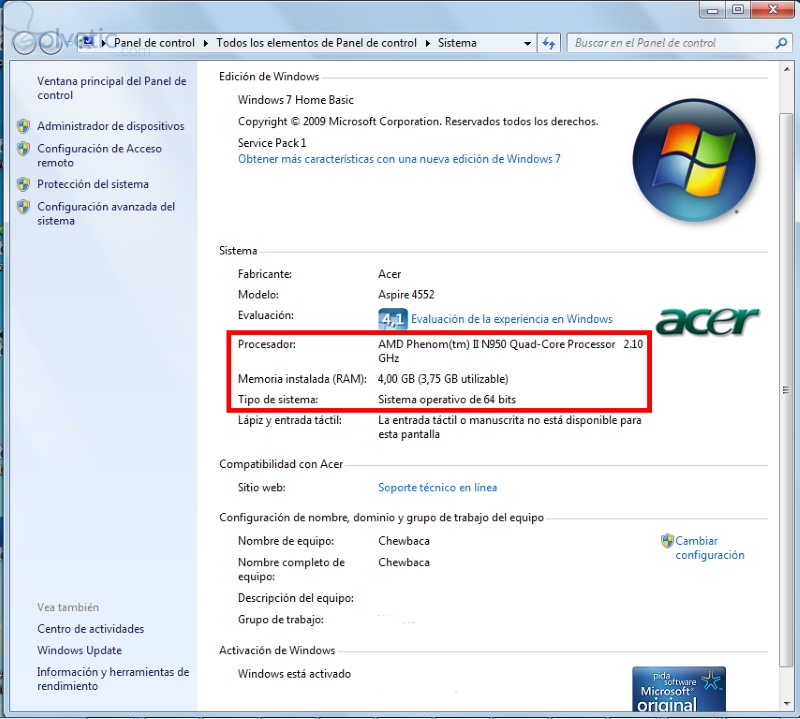
Task: Click the 4,1 experience score badge
Action: pyautogui.click(x=392, y=319)
